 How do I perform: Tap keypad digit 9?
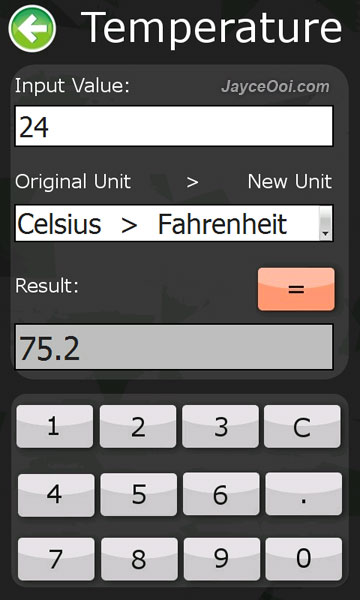coord(222,559)
